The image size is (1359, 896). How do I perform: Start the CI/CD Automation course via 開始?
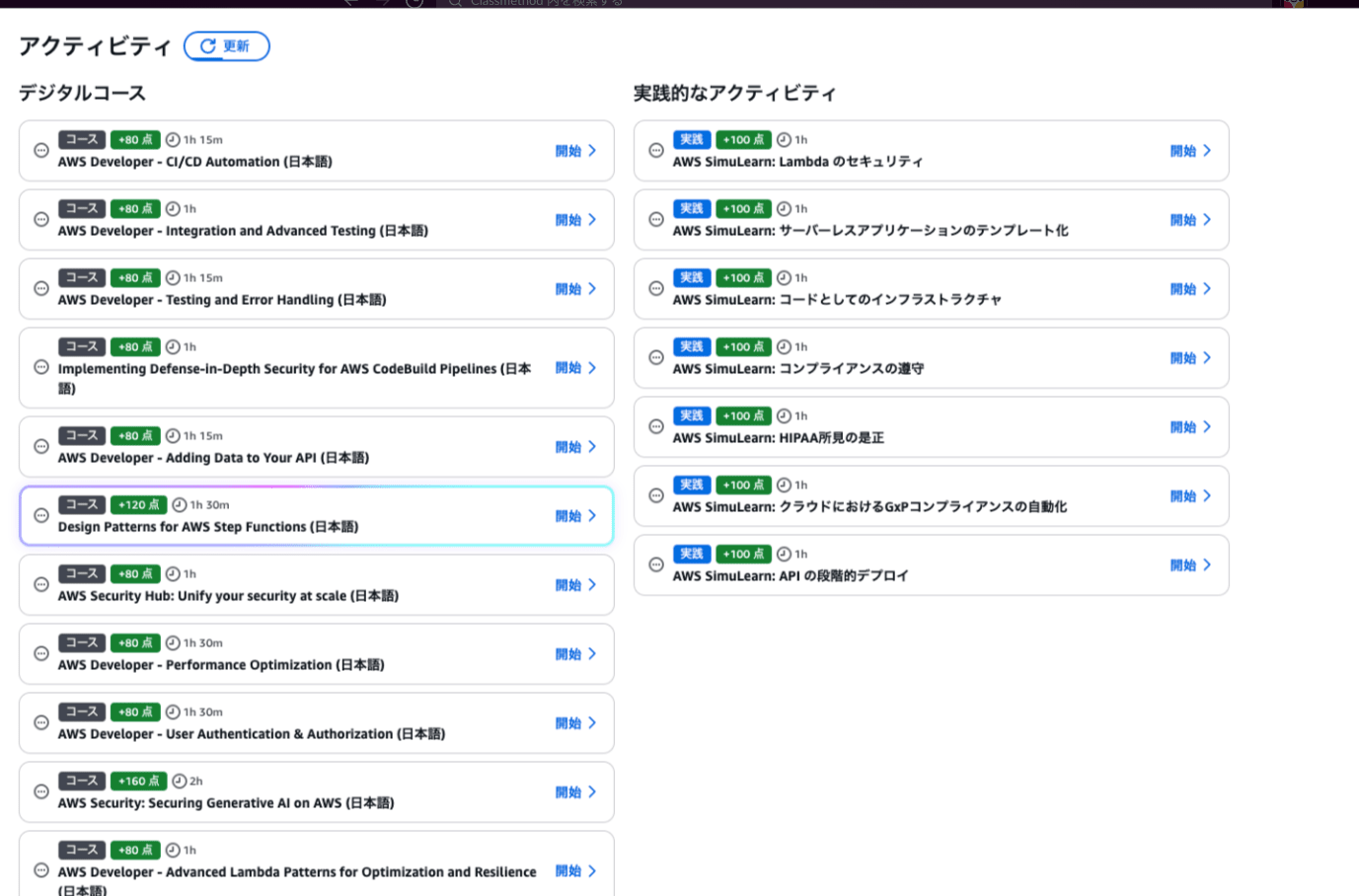pos(576,151)
